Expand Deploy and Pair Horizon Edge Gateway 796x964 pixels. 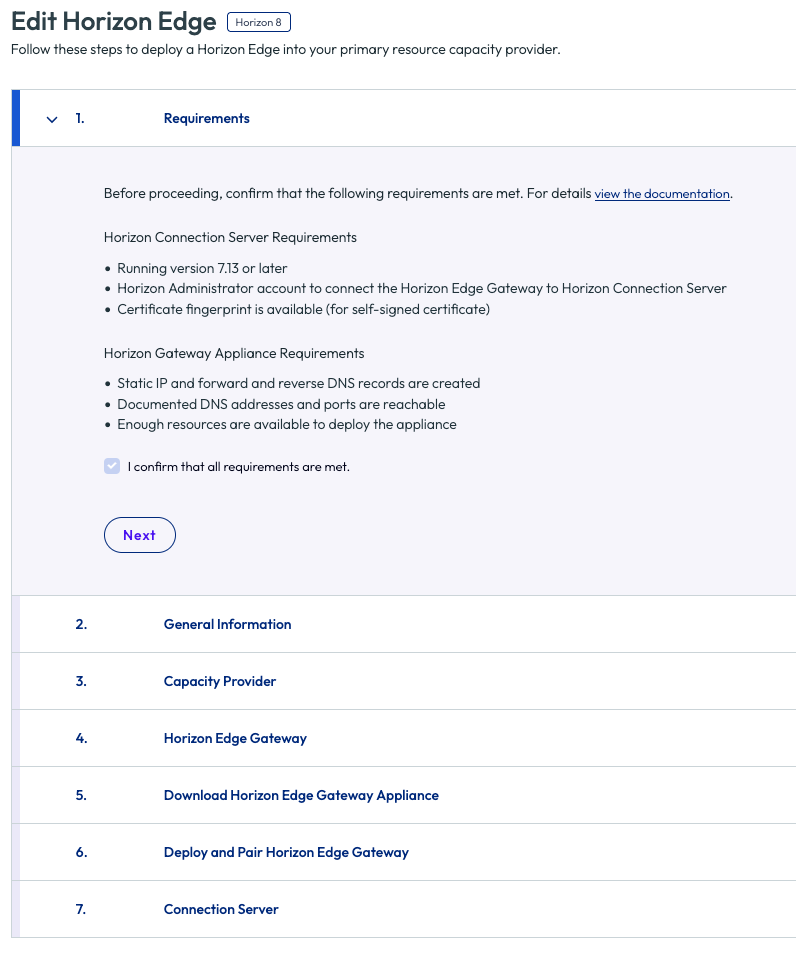click(286, 852)
